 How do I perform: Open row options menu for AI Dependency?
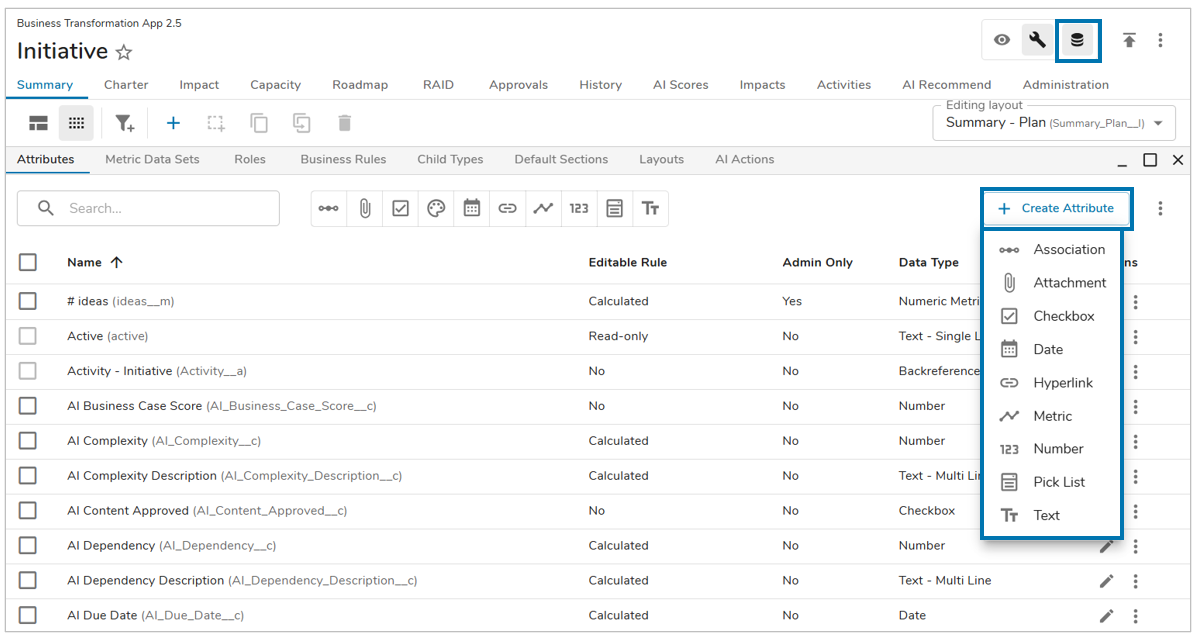coord(1135,546)
